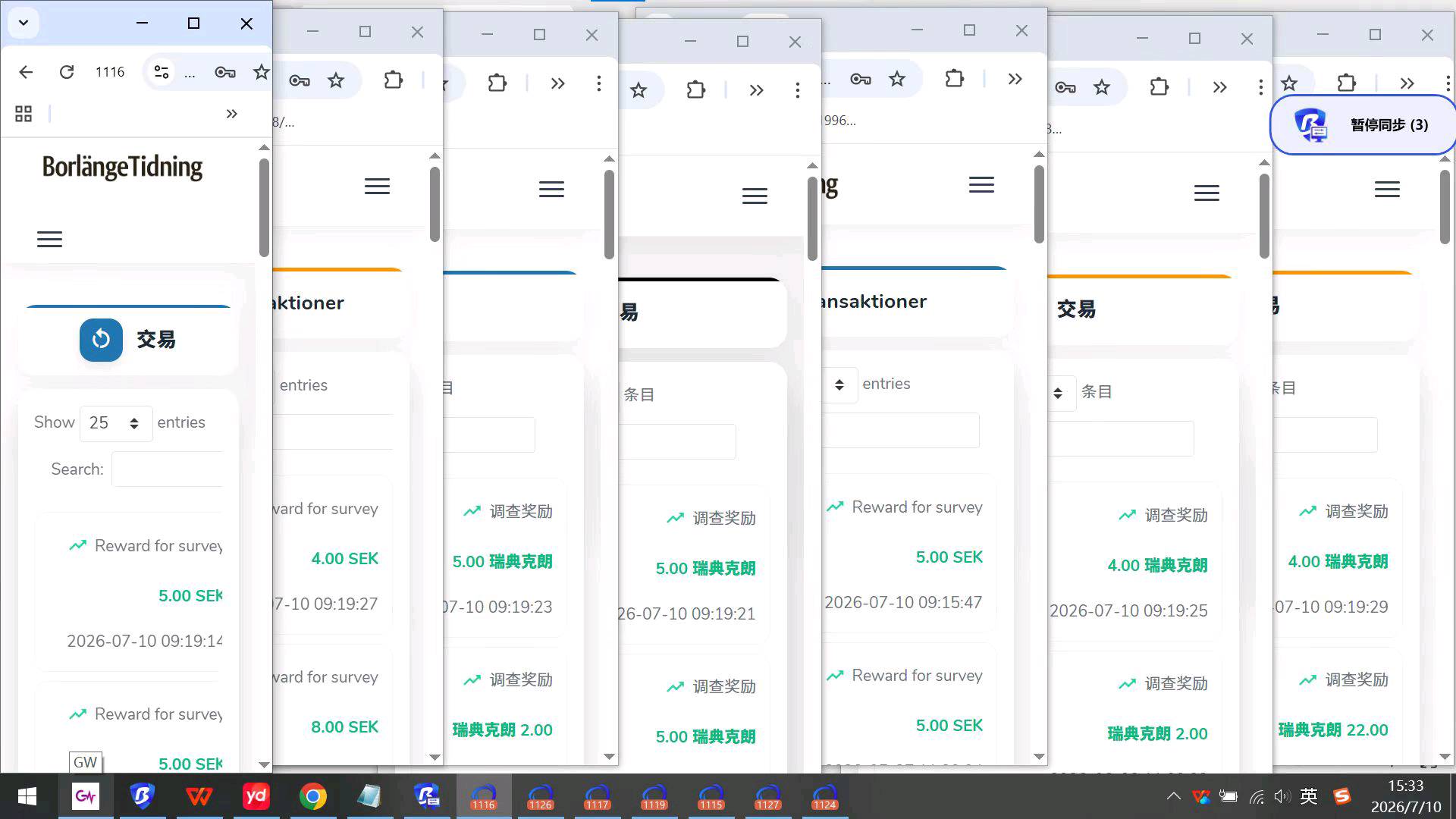
Task: Reload the page in the leftmost browser window
Action: 67,72
